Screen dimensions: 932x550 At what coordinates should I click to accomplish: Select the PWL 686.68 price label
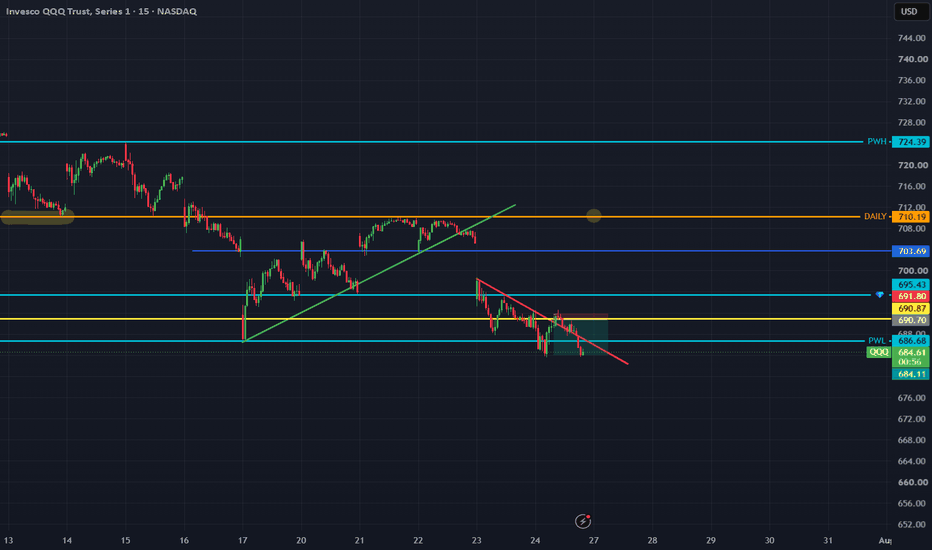coord(910,341)
